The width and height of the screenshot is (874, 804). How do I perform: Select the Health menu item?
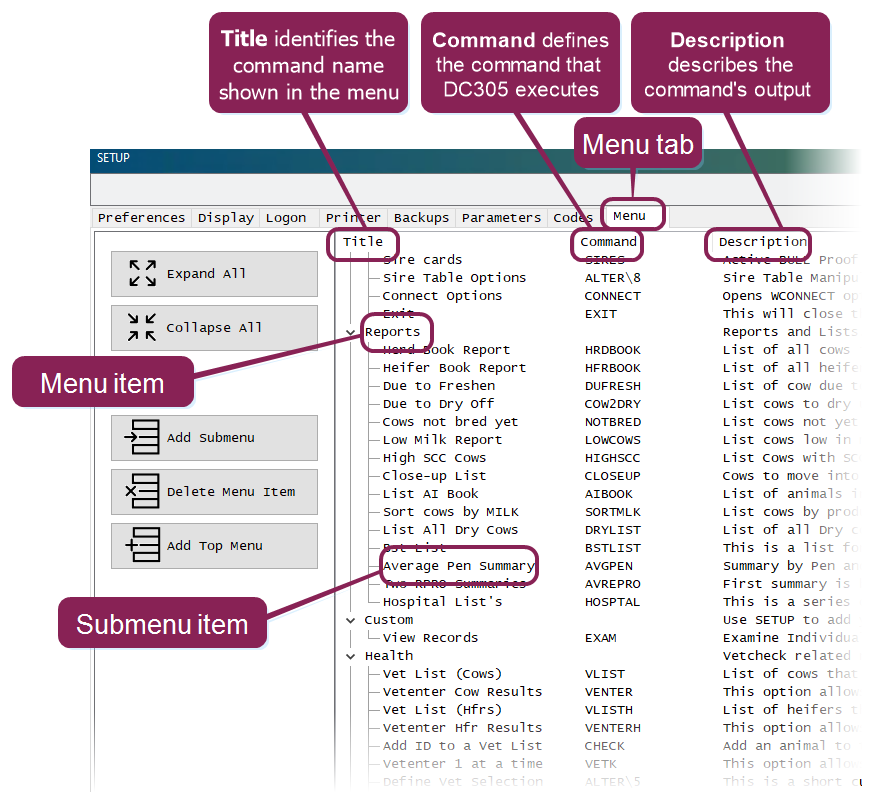pos(389,656)
